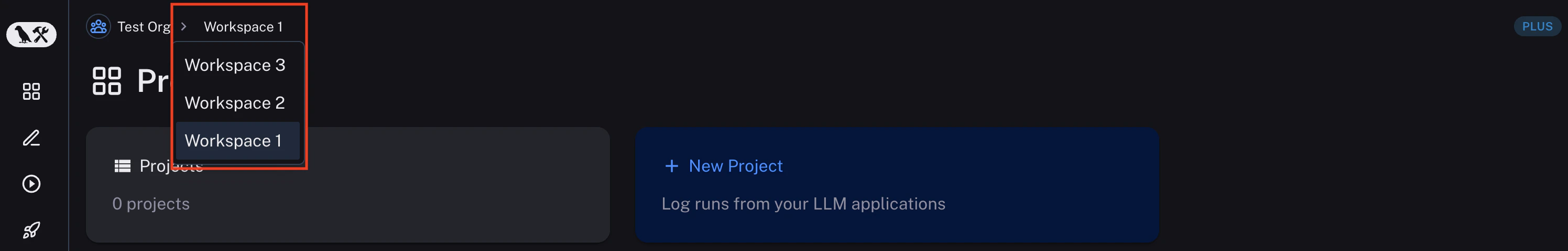The image size is (1568, 251).
Task: Select the play circle icon in sidebar
Action: click(31, 184)
